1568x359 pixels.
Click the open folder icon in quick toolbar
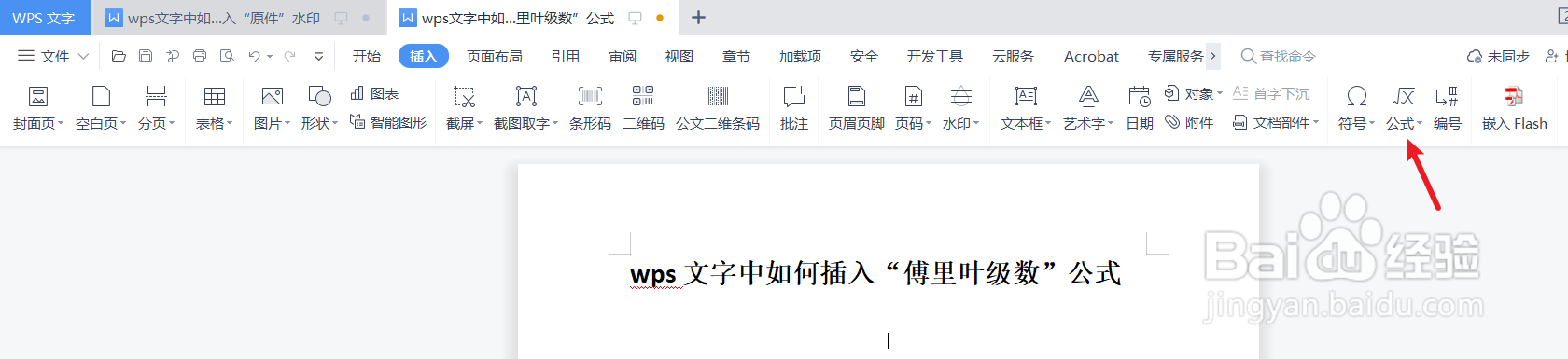[119, 56]
